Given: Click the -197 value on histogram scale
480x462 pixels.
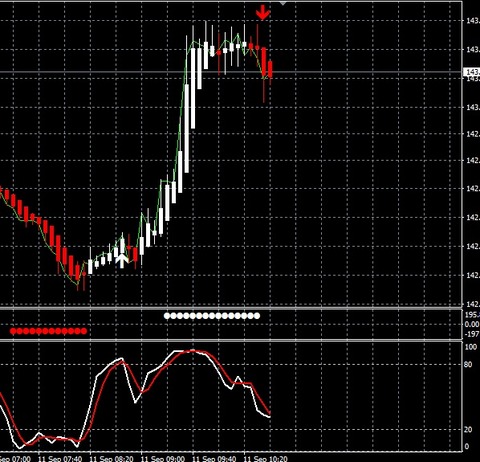Looking at the screenshot, I should [x=472, y=334].
